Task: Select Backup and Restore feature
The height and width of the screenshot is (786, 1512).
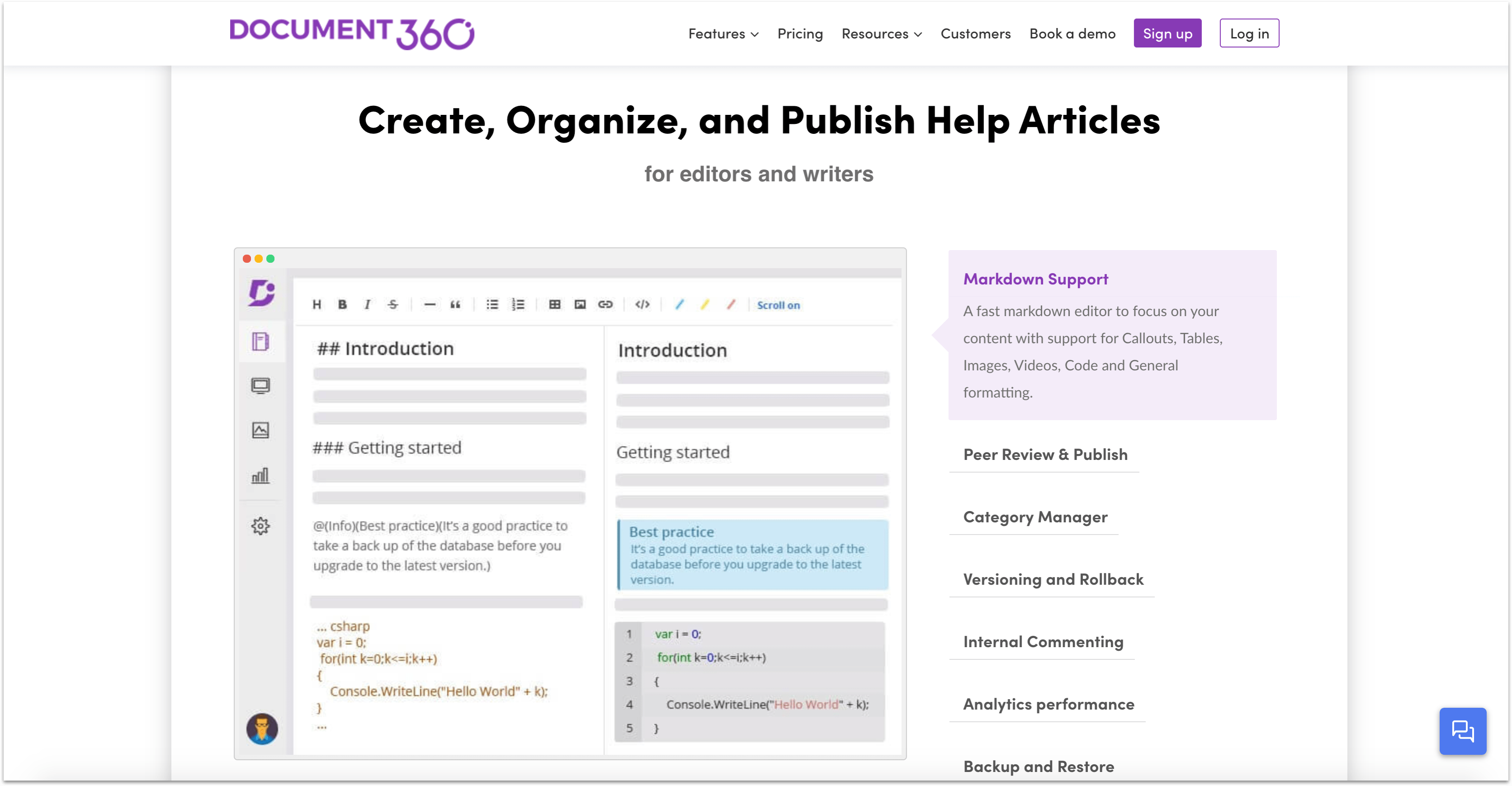Action: coord(1038,767)
